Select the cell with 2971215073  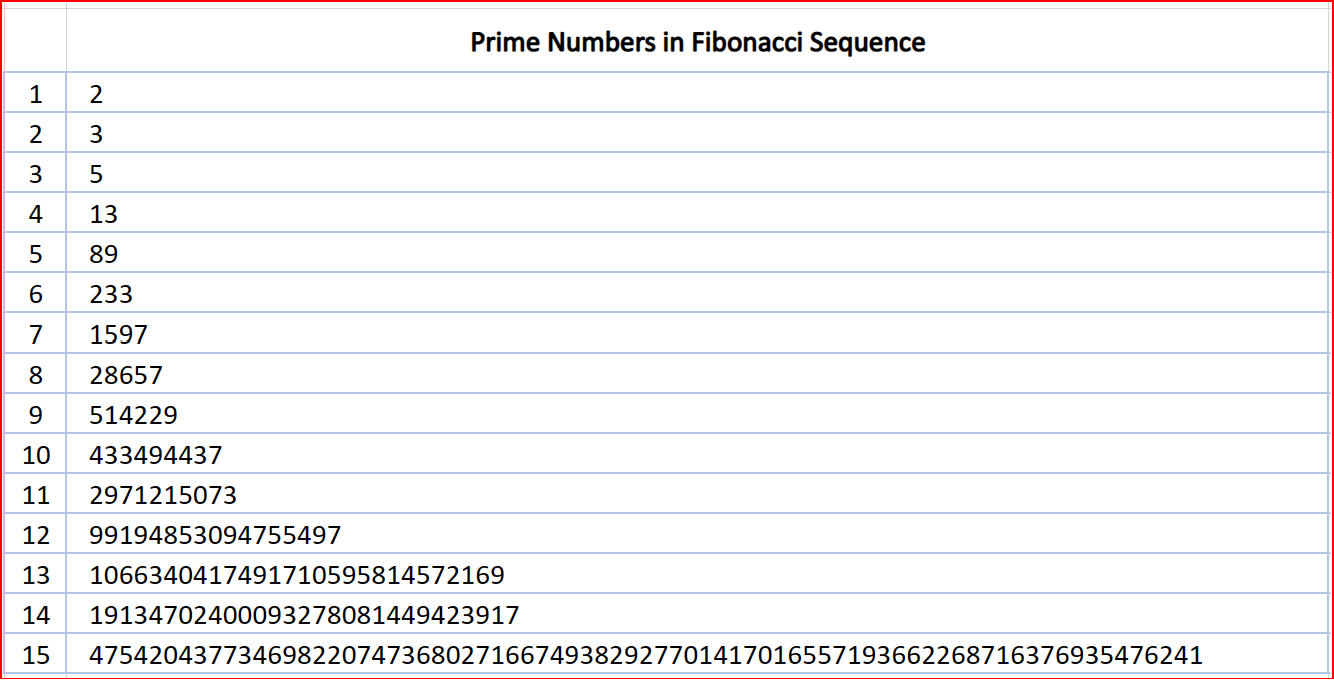pyautogui.click(x=163, y=495)
